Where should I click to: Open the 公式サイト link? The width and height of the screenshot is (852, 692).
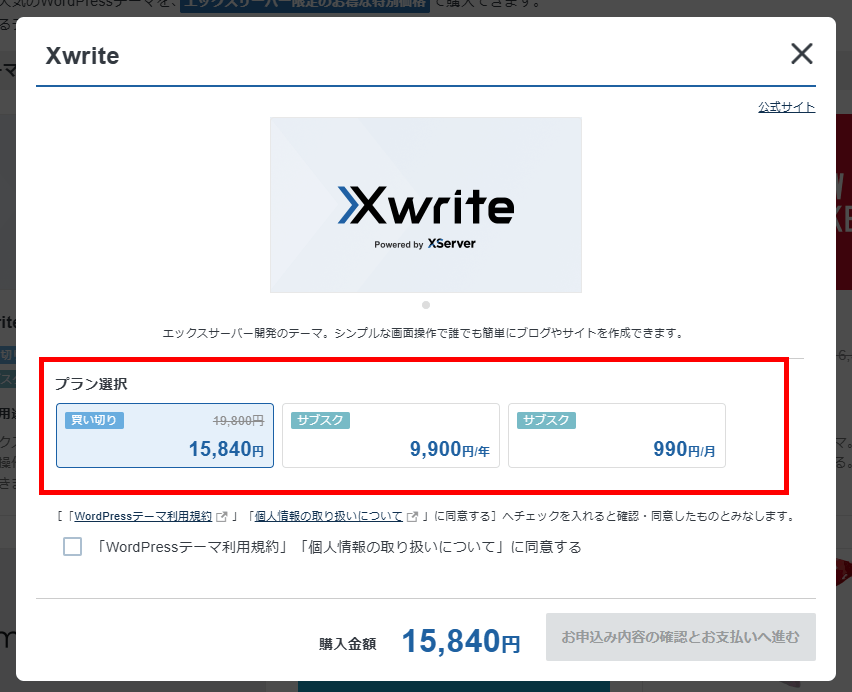tap(786, 106)
